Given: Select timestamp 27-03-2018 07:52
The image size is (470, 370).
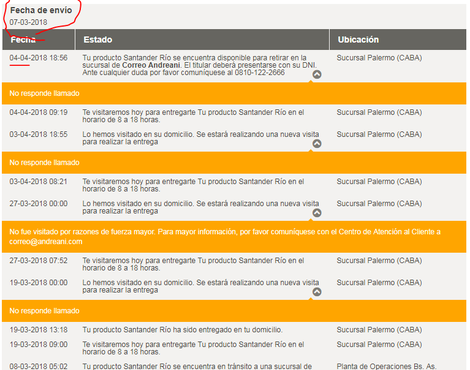Looking at the screenshot, I should (x=38, y=261).
